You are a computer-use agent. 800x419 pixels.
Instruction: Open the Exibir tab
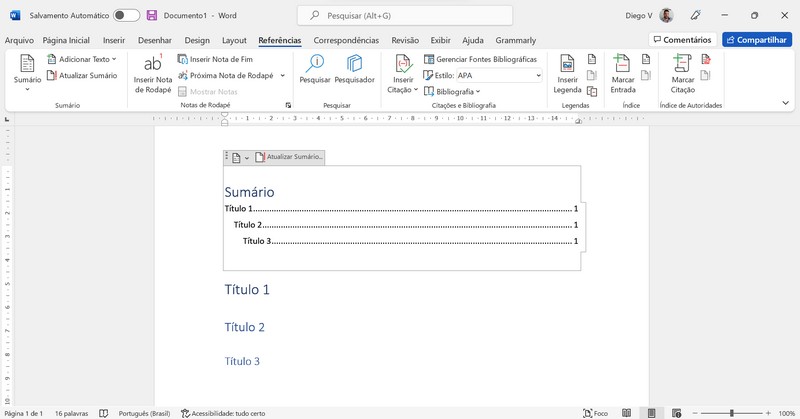[x=440, y=40]
